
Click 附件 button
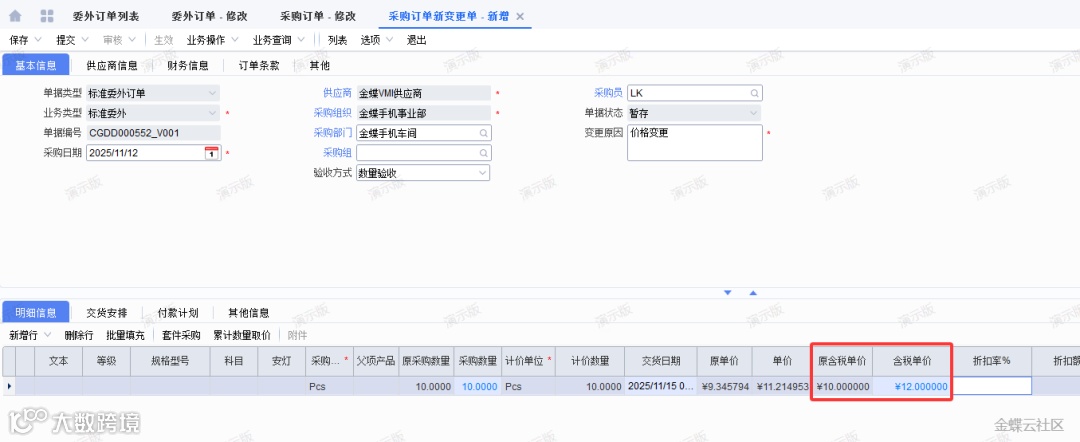[x=298, y=335]
